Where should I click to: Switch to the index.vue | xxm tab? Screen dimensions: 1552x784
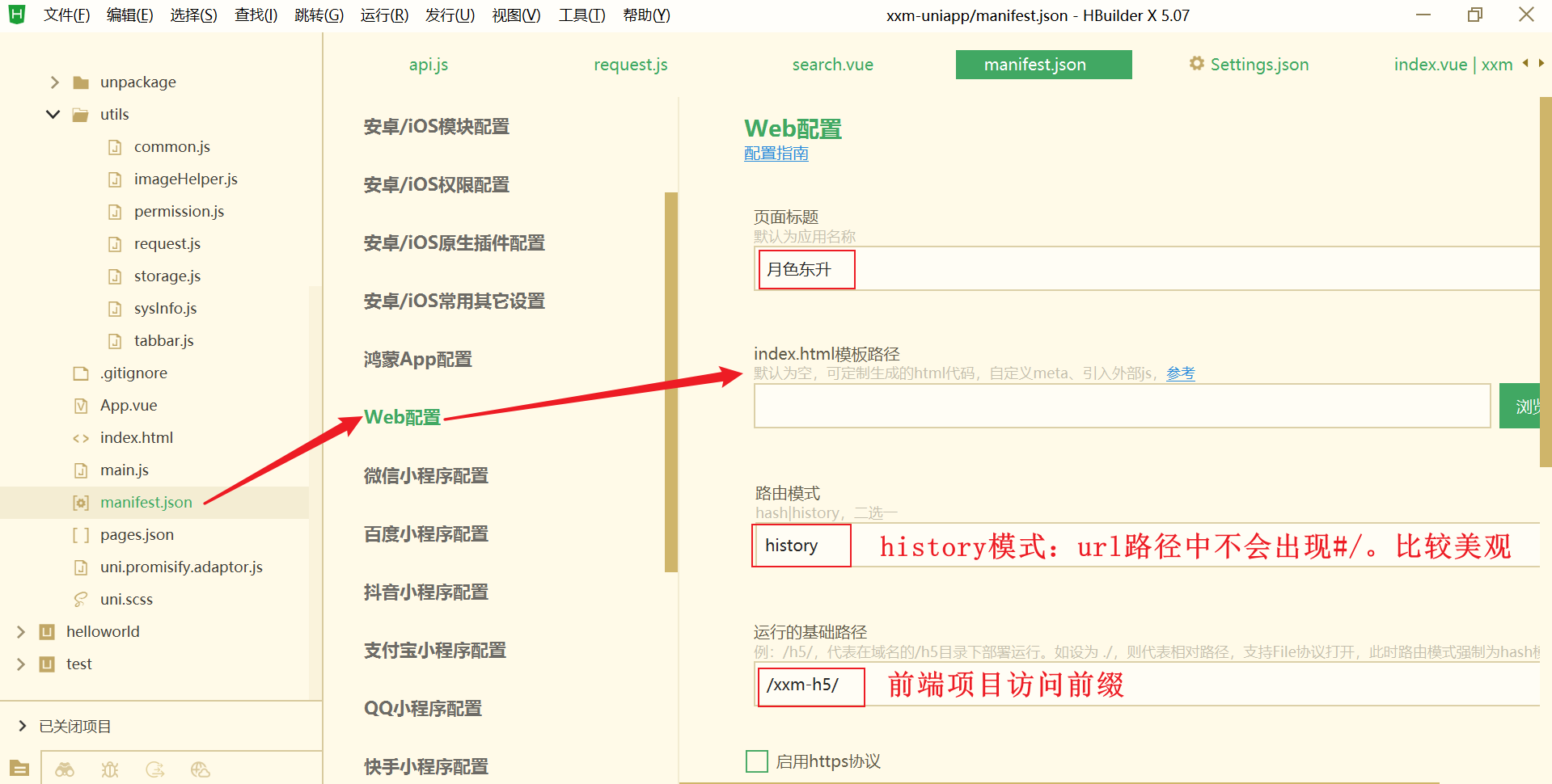(x=1453, y=65)
